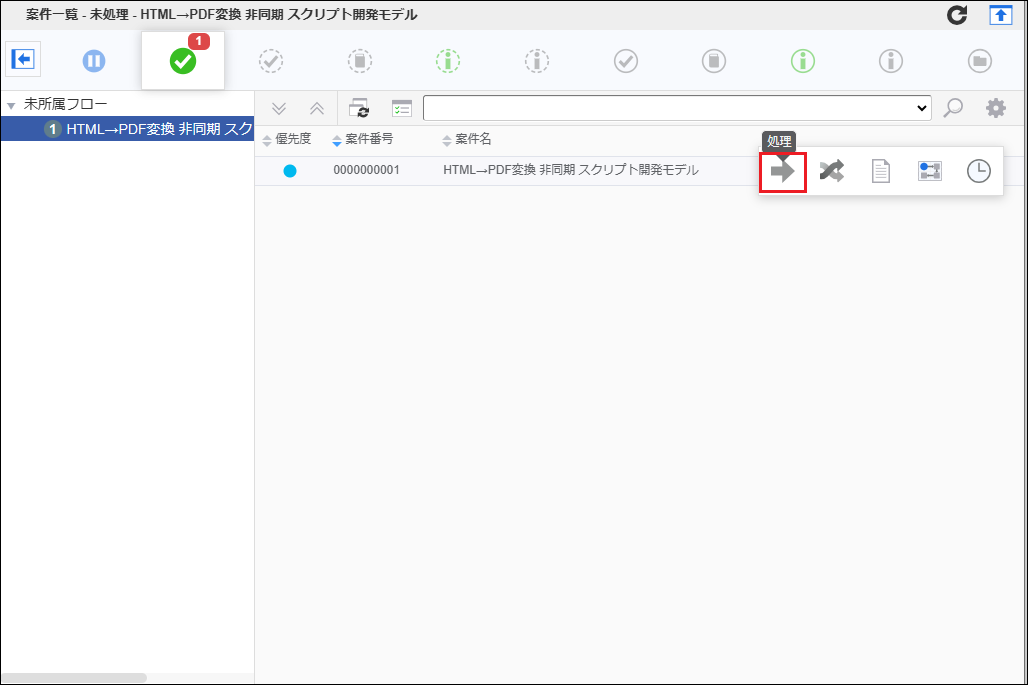Open the gear settings icon

pos(995,108)
